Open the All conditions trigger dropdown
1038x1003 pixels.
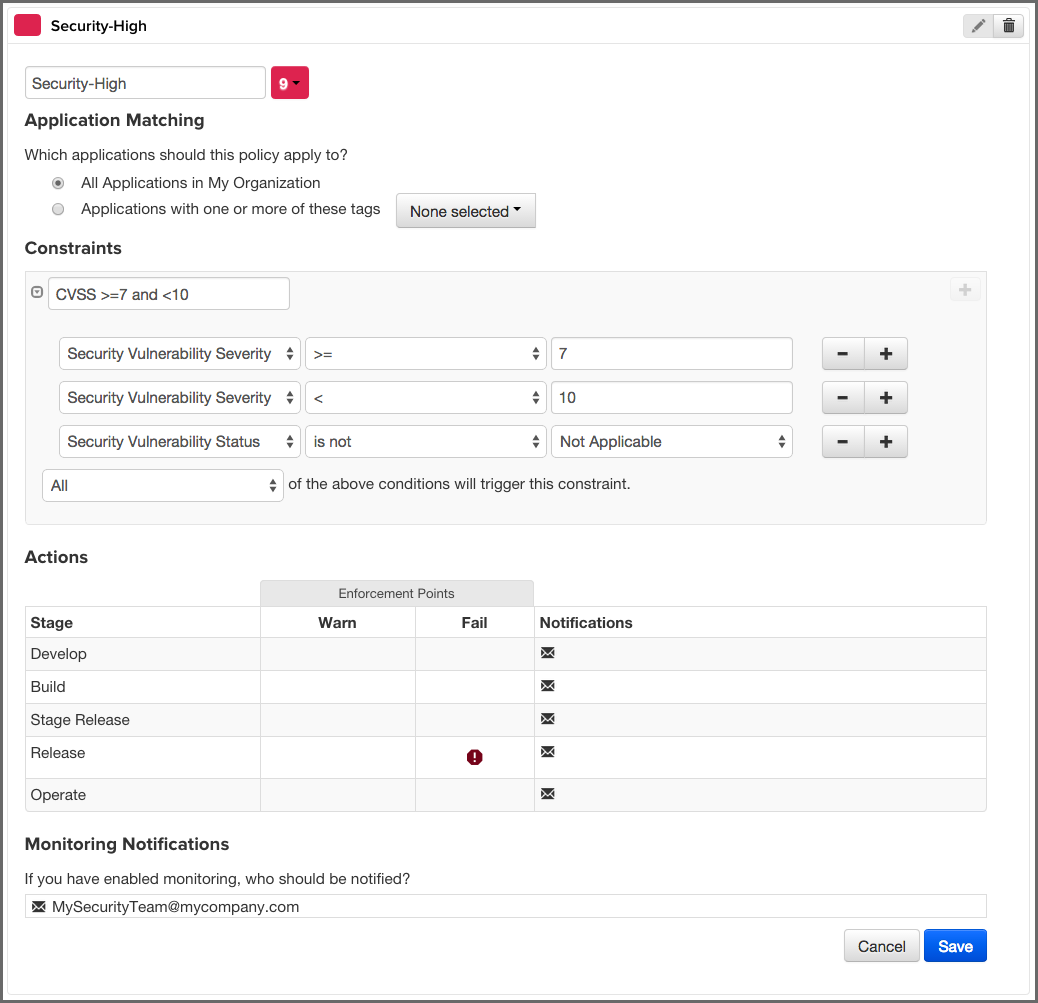point(162,485)
